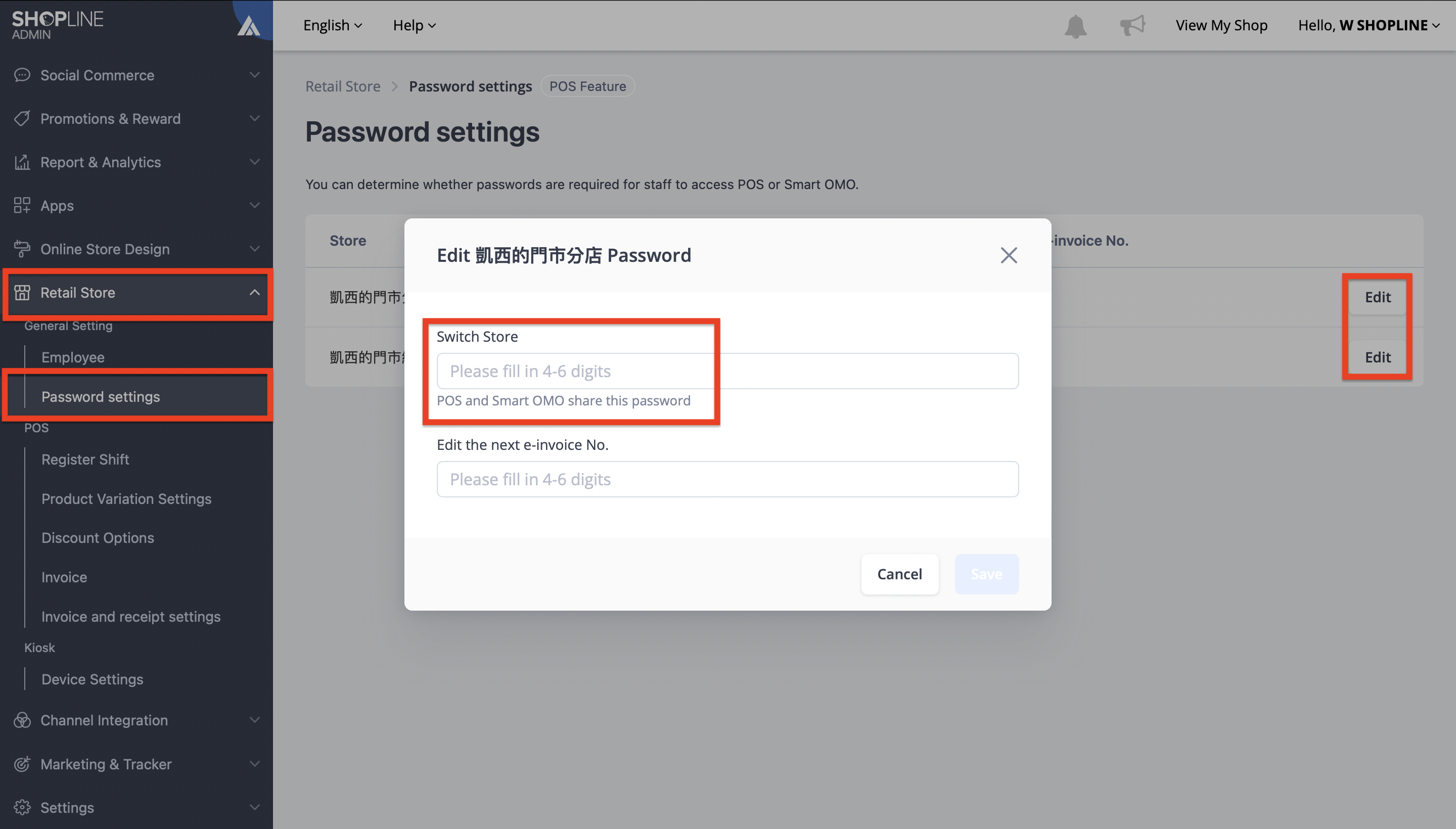Click the Promotions & Reward tag icon
Screen dimensions: 1456x829
pos(22,118)
